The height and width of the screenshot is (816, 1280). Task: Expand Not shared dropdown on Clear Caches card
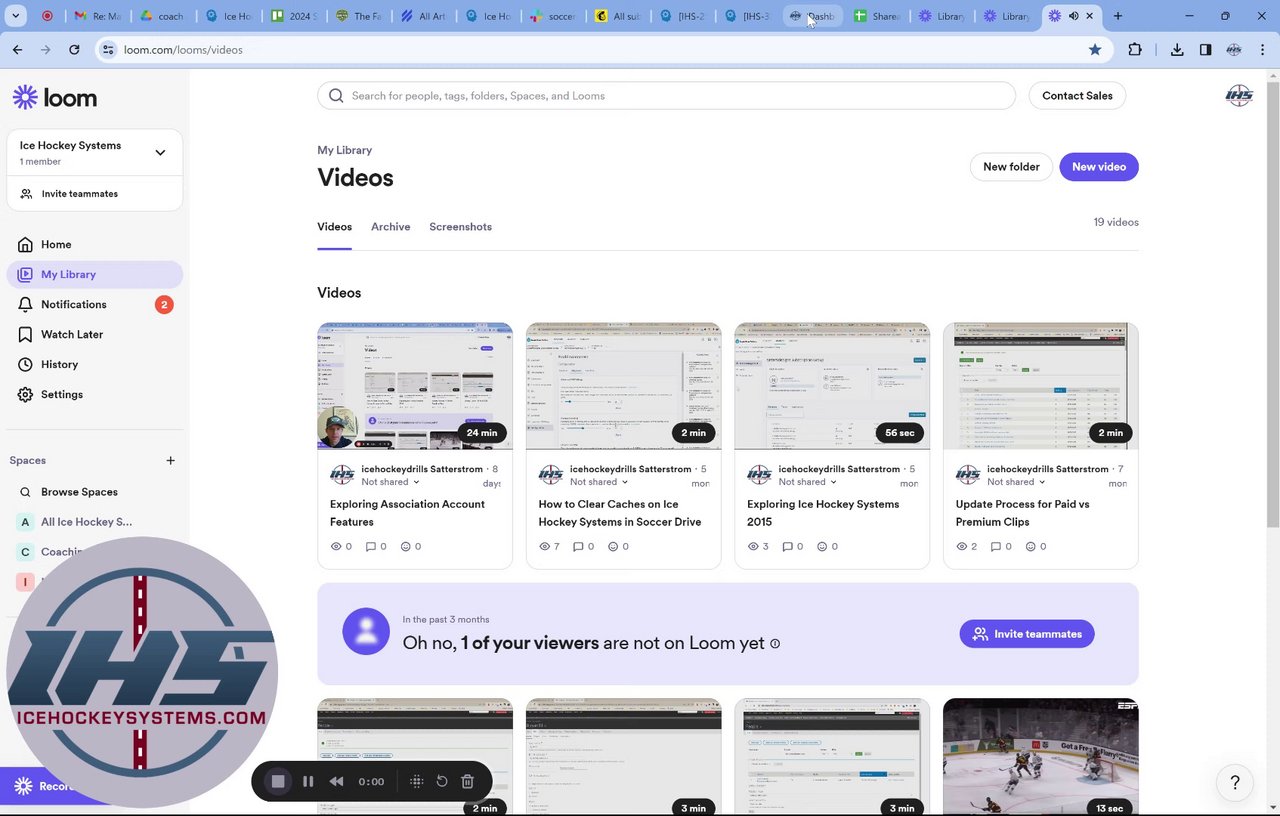(599, 482)
